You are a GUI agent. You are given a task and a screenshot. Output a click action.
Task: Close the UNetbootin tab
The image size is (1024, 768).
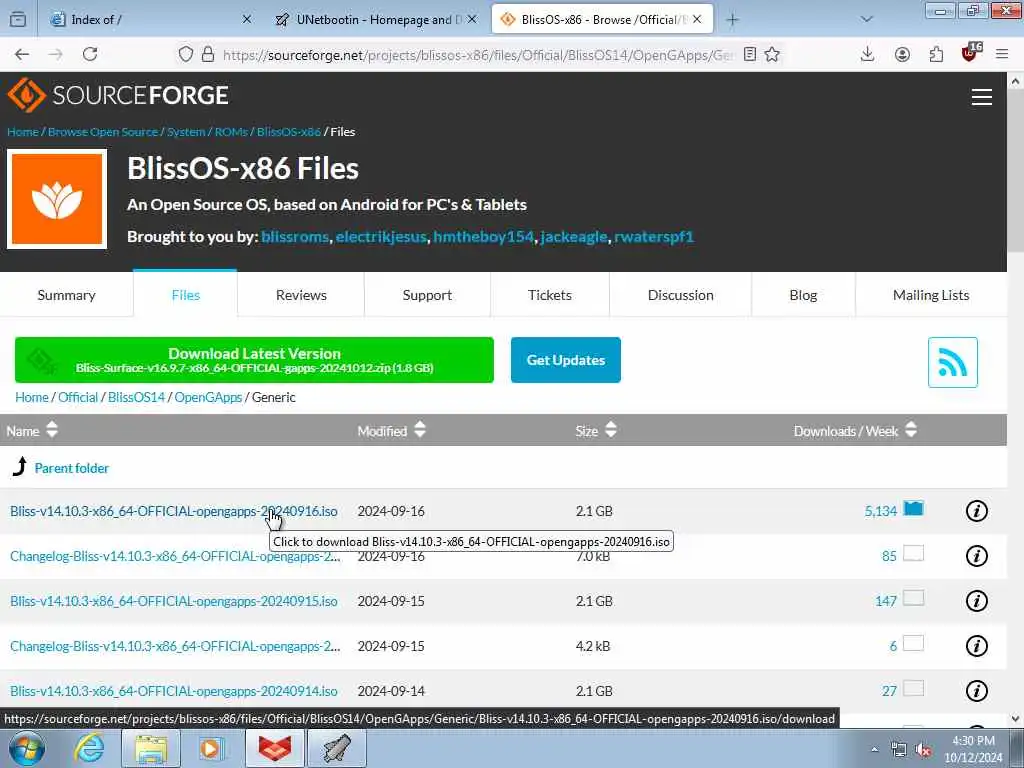[x=472, y=20]
